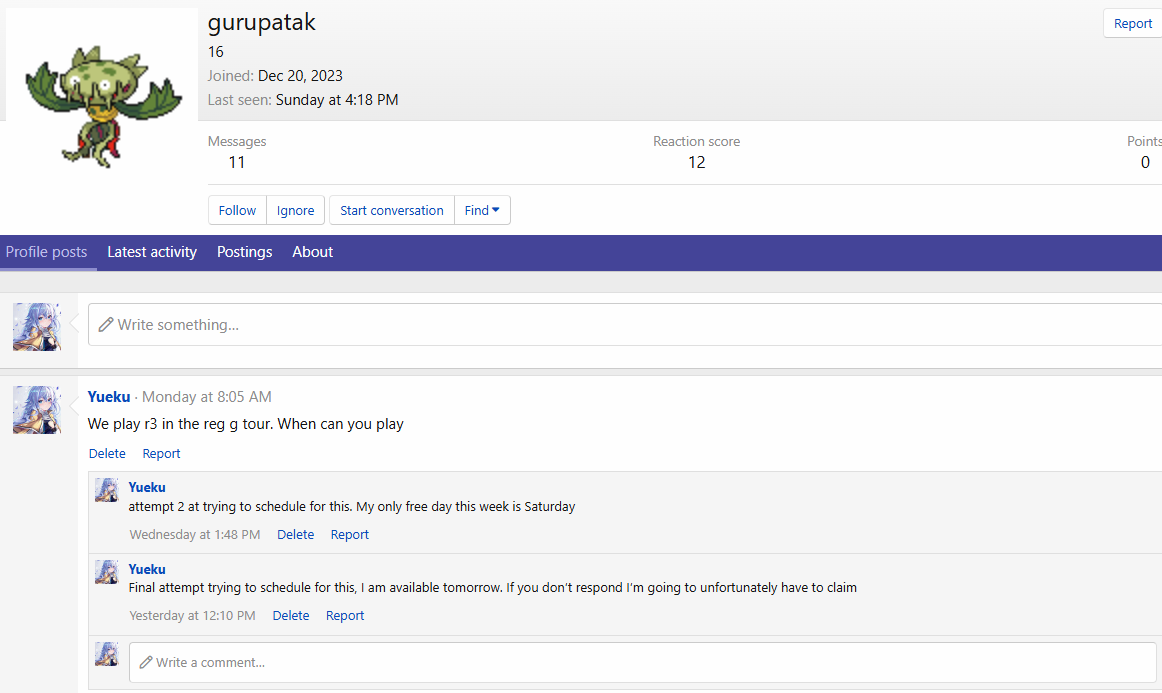Delete the Yesterday 12:10 PM comment
The height and width of the screenshot is (693, 1162).
291,615
